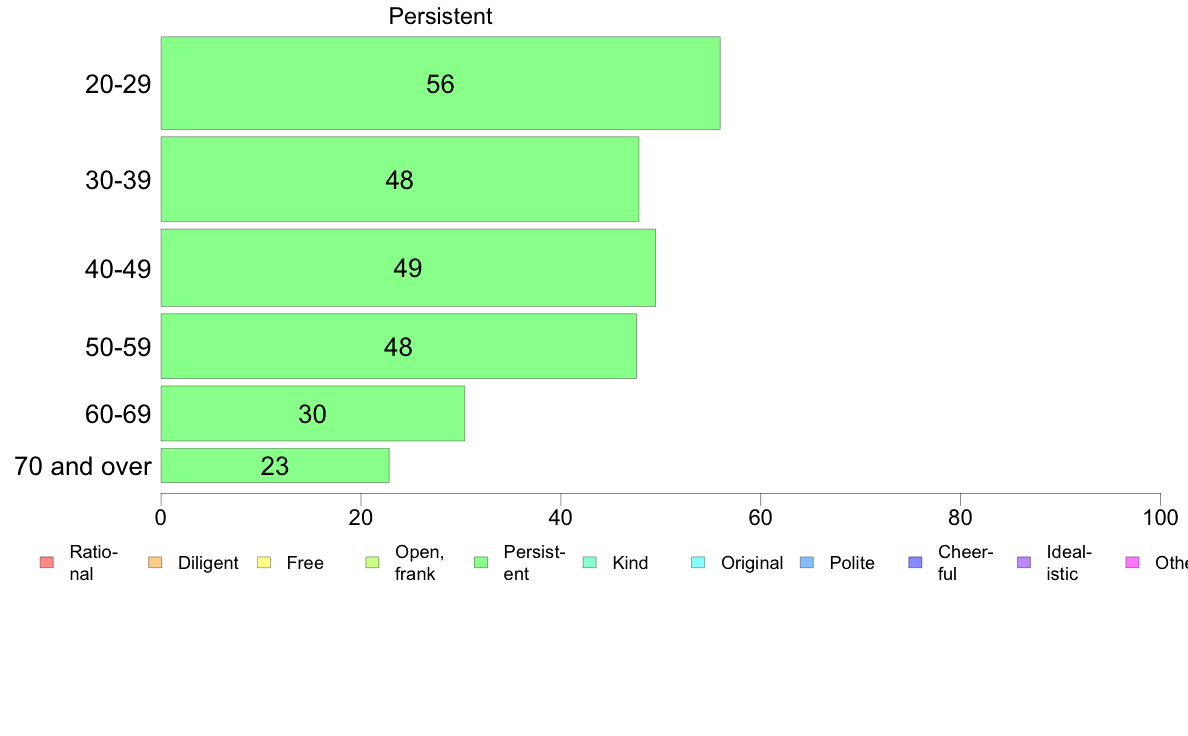Select the 50-59 age group bar
This screenshot has height=736, width=1188.
click(x=399, y=346)
